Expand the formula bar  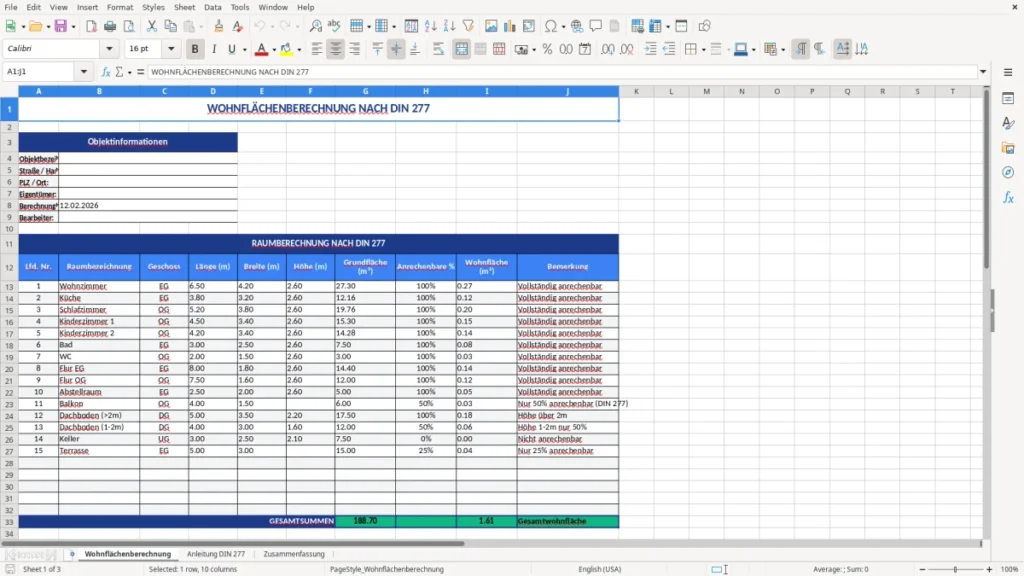click(x=983, y=72)
